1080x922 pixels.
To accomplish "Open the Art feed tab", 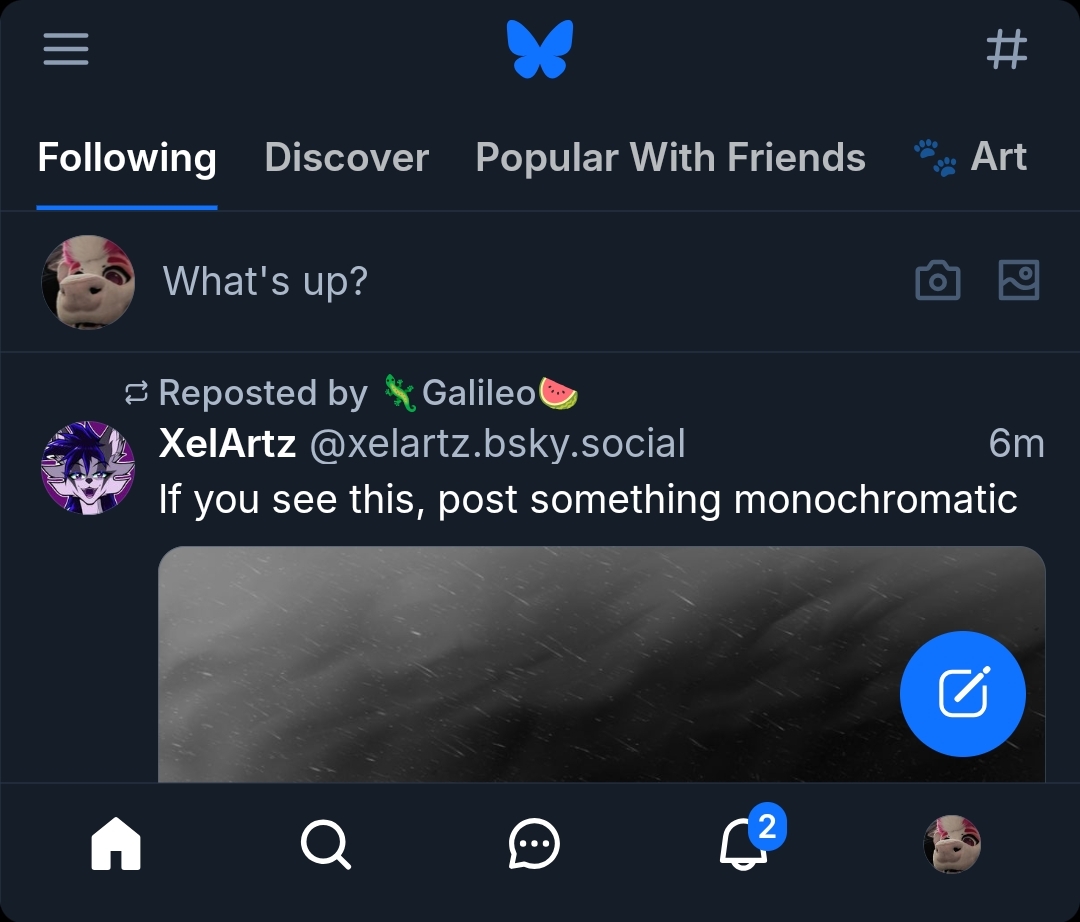I will (970, 158).
